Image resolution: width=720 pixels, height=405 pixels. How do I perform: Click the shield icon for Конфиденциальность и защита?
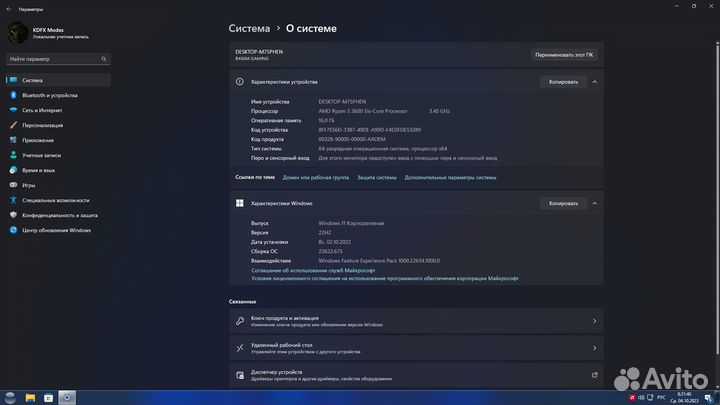(13, 215)
